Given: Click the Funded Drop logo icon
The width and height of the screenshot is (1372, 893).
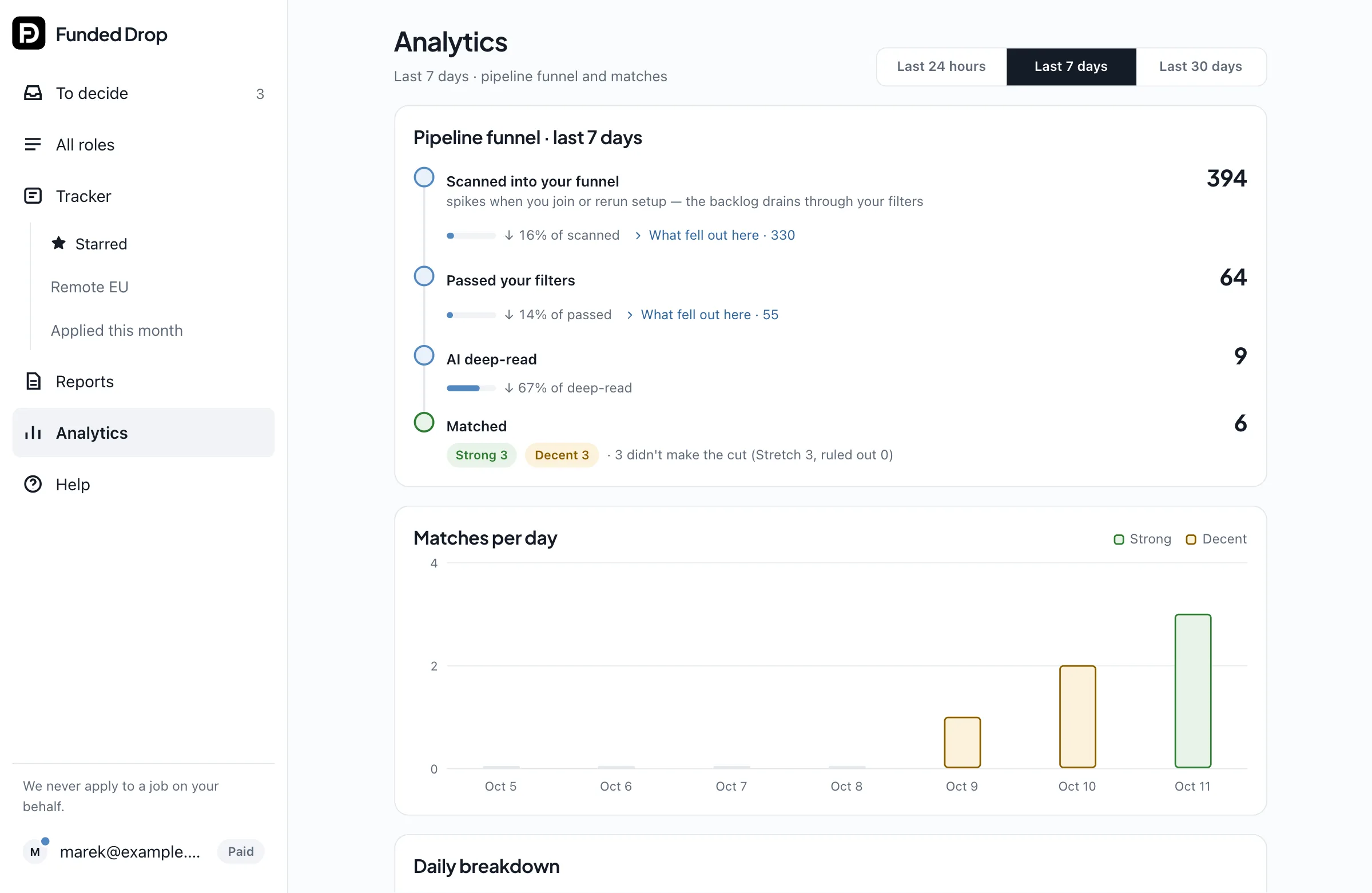Looking at the screenshot, I should [29, 33].
